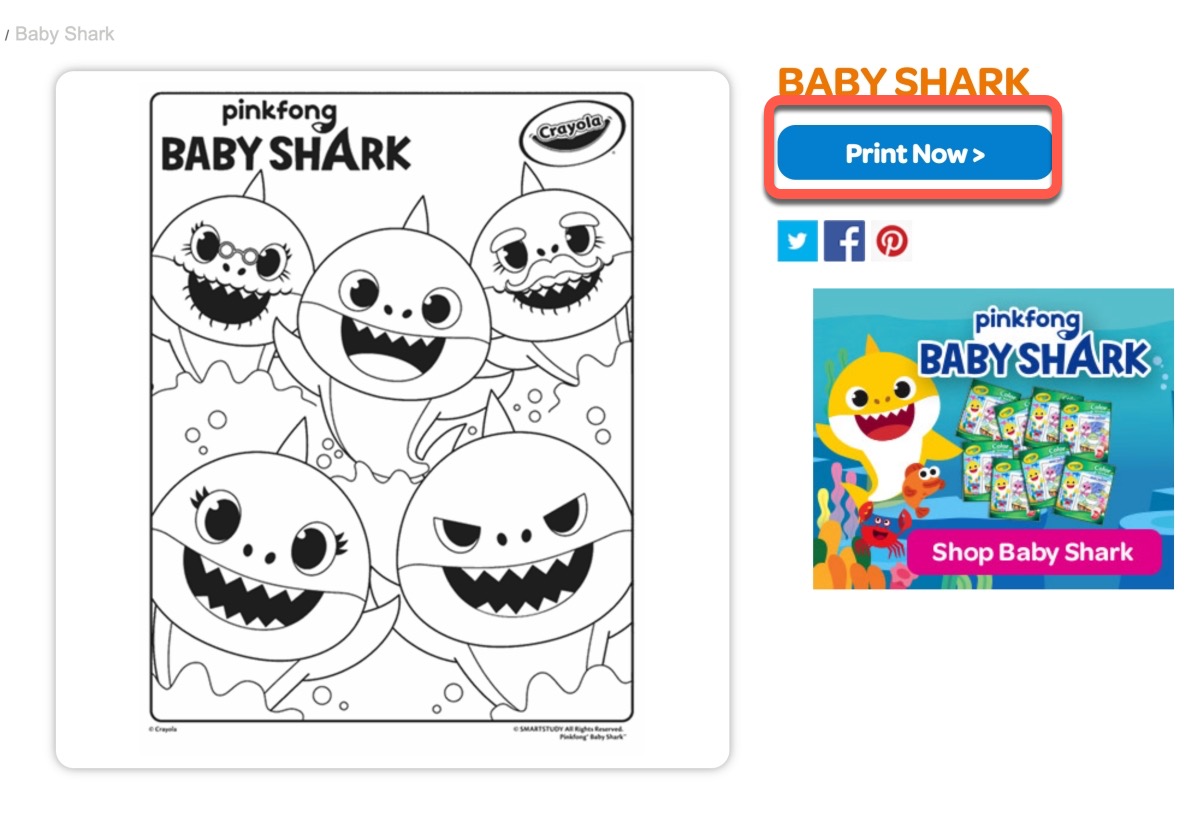Go to the Baby Shark breadcrumb link

coord(65,34)
